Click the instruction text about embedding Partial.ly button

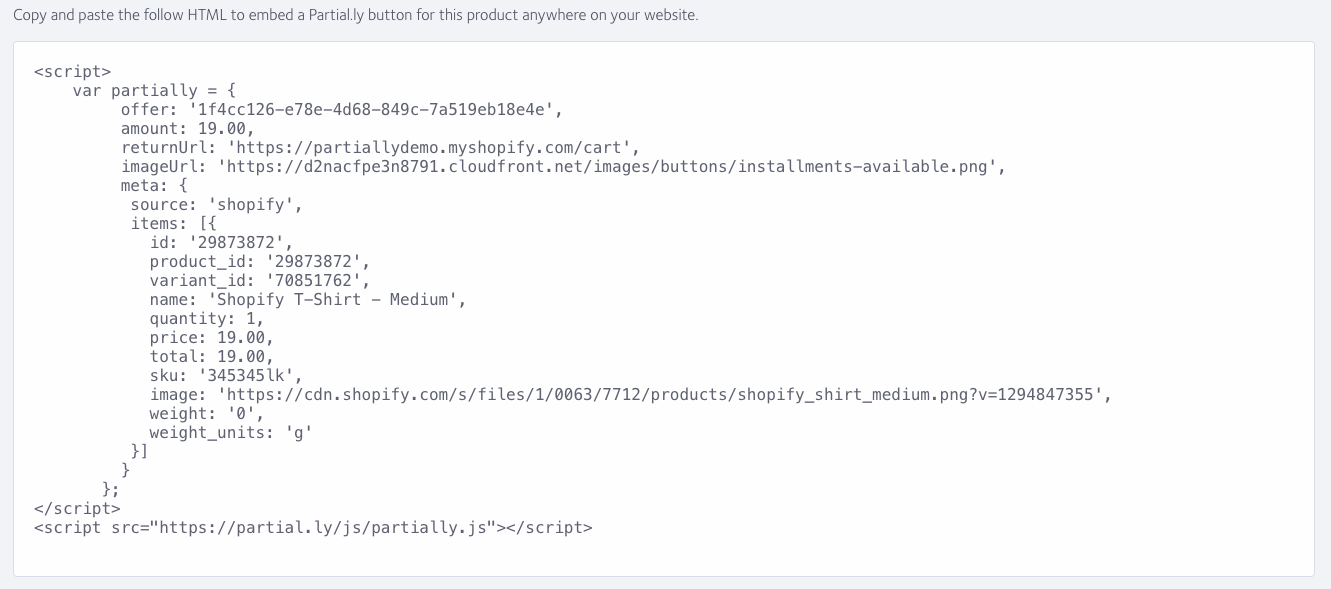click(355, 16)
